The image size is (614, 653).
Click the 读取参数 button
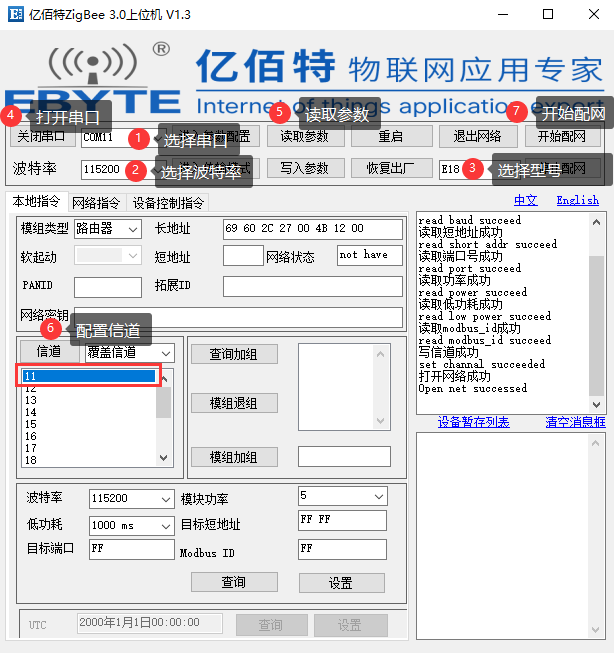pos(305,136)
